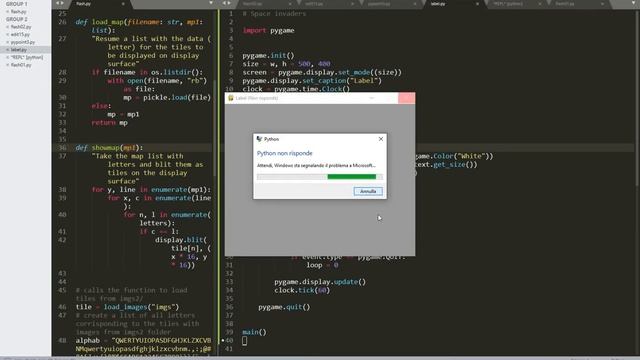Click 'main()' call on line 39
This screenshot has width=640, height=360.
click(x=254, y=332)
